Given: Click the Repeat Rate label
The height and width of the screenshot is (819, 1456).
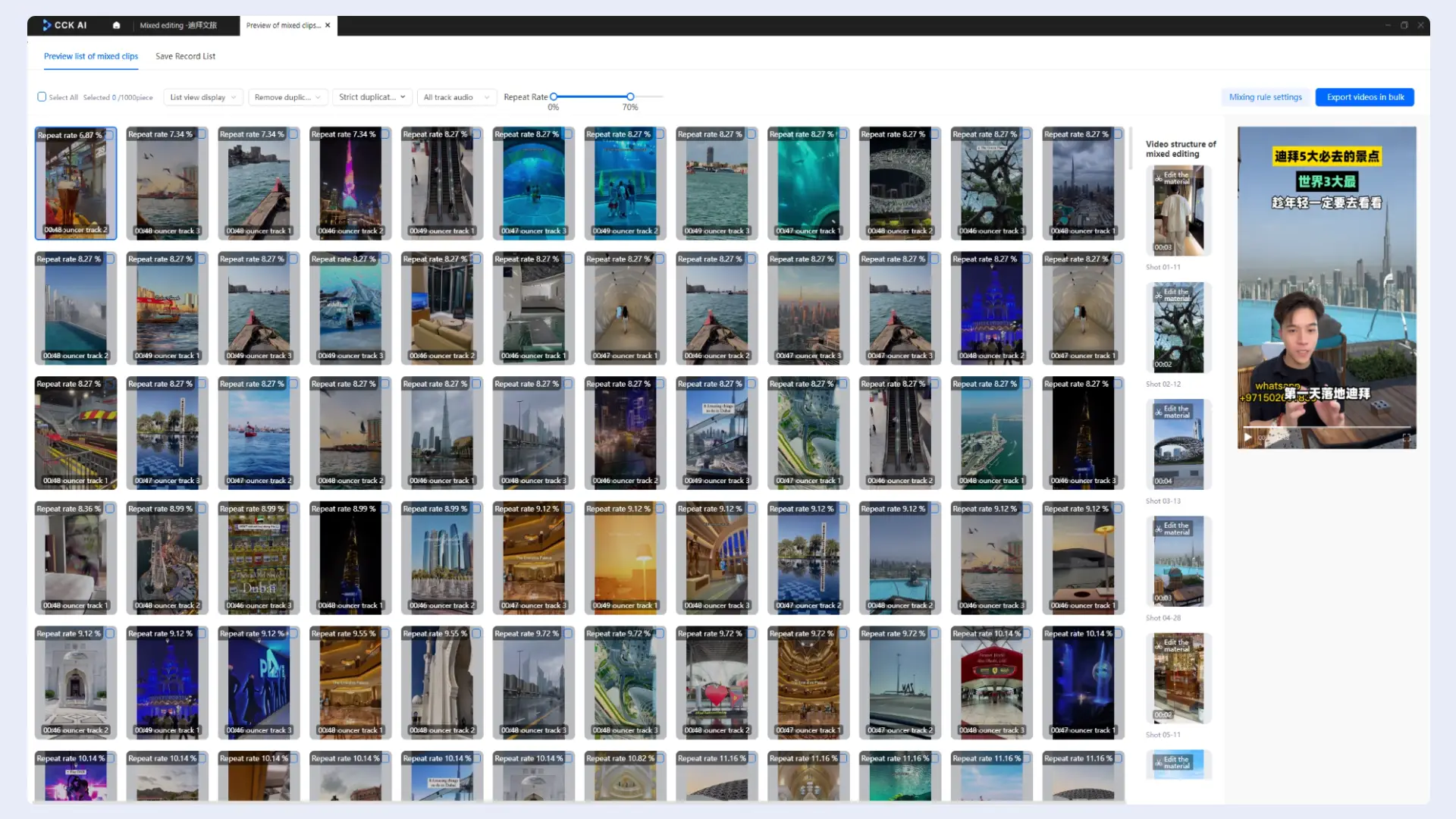Looking at the screenshot, I should (x=526, y=97).
